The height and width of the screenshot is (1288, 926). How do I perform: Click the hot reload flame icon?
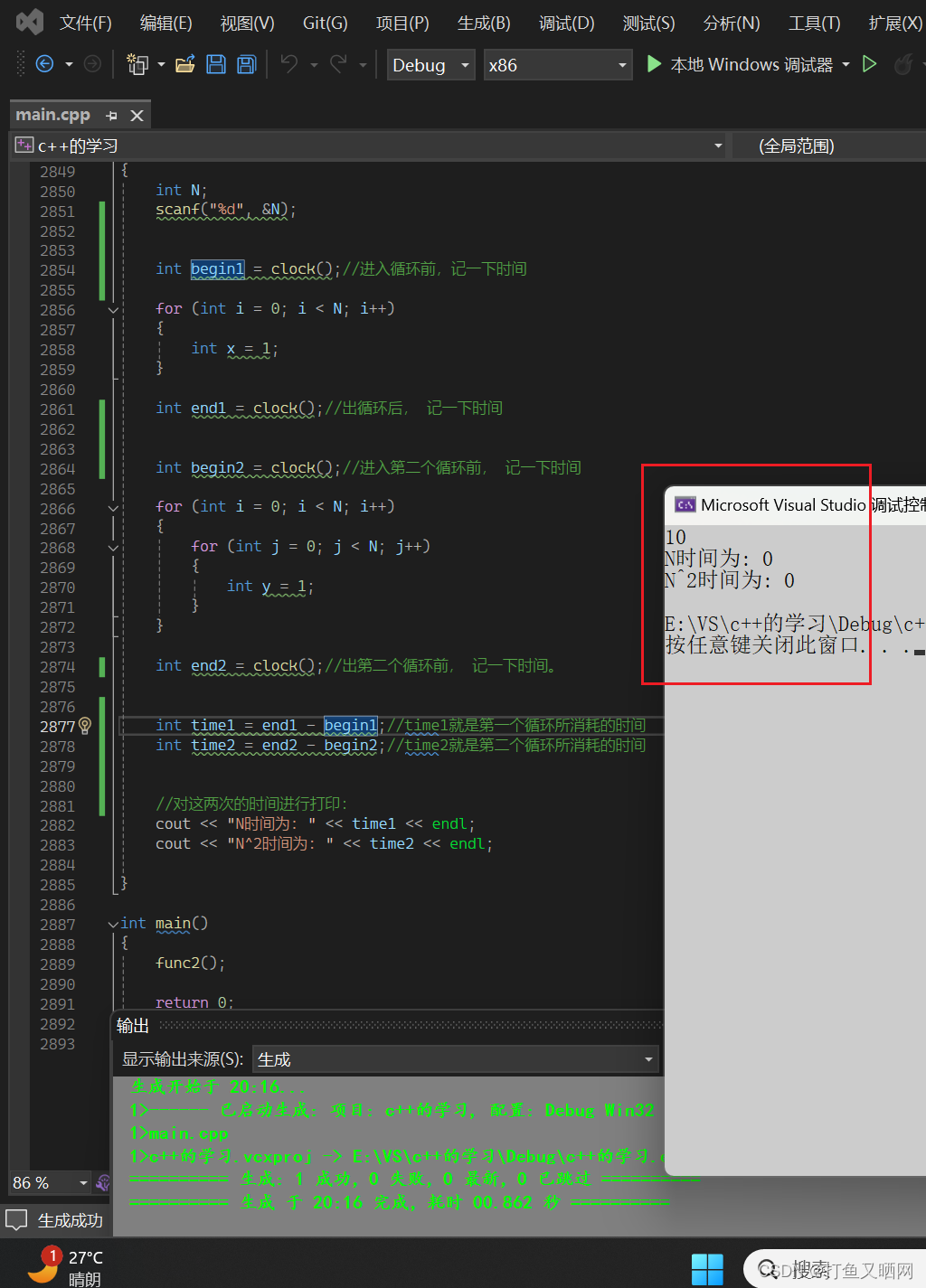click(902, 64)
